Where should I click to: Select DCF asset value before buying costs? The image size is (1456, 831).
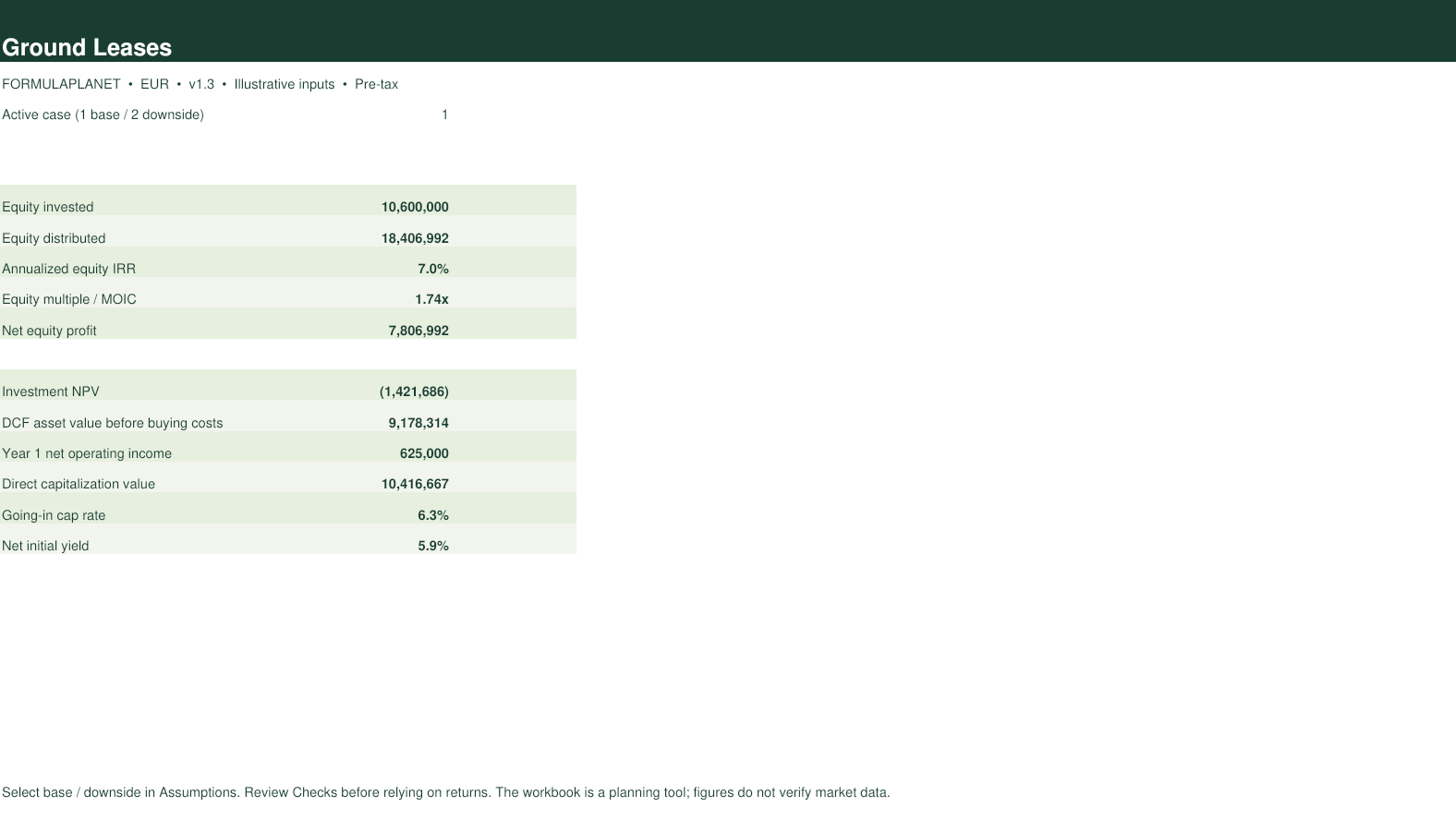(x=112, y=423)
